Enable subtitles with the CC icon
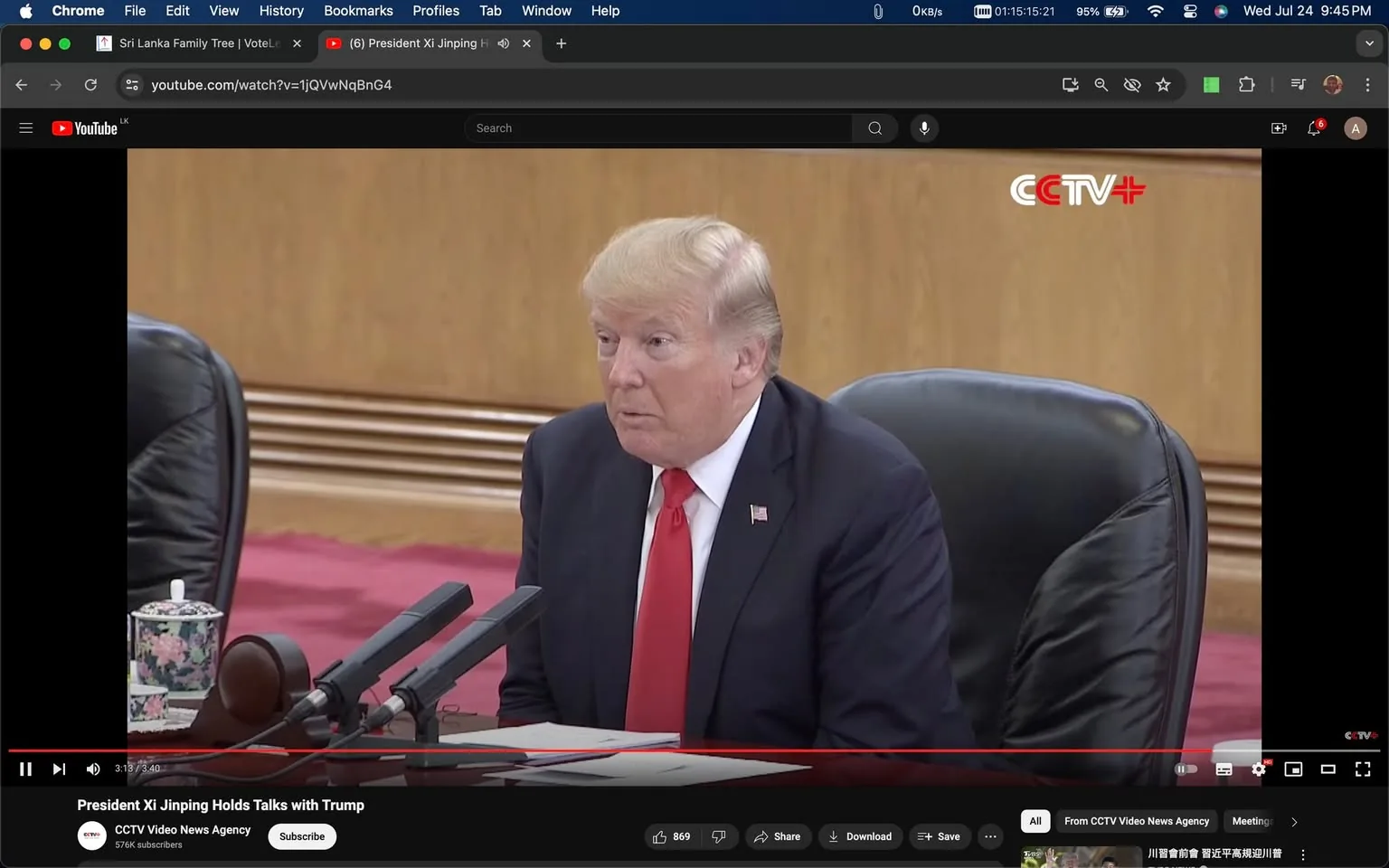The image size is (1389, 868). tap(1223, 769)
